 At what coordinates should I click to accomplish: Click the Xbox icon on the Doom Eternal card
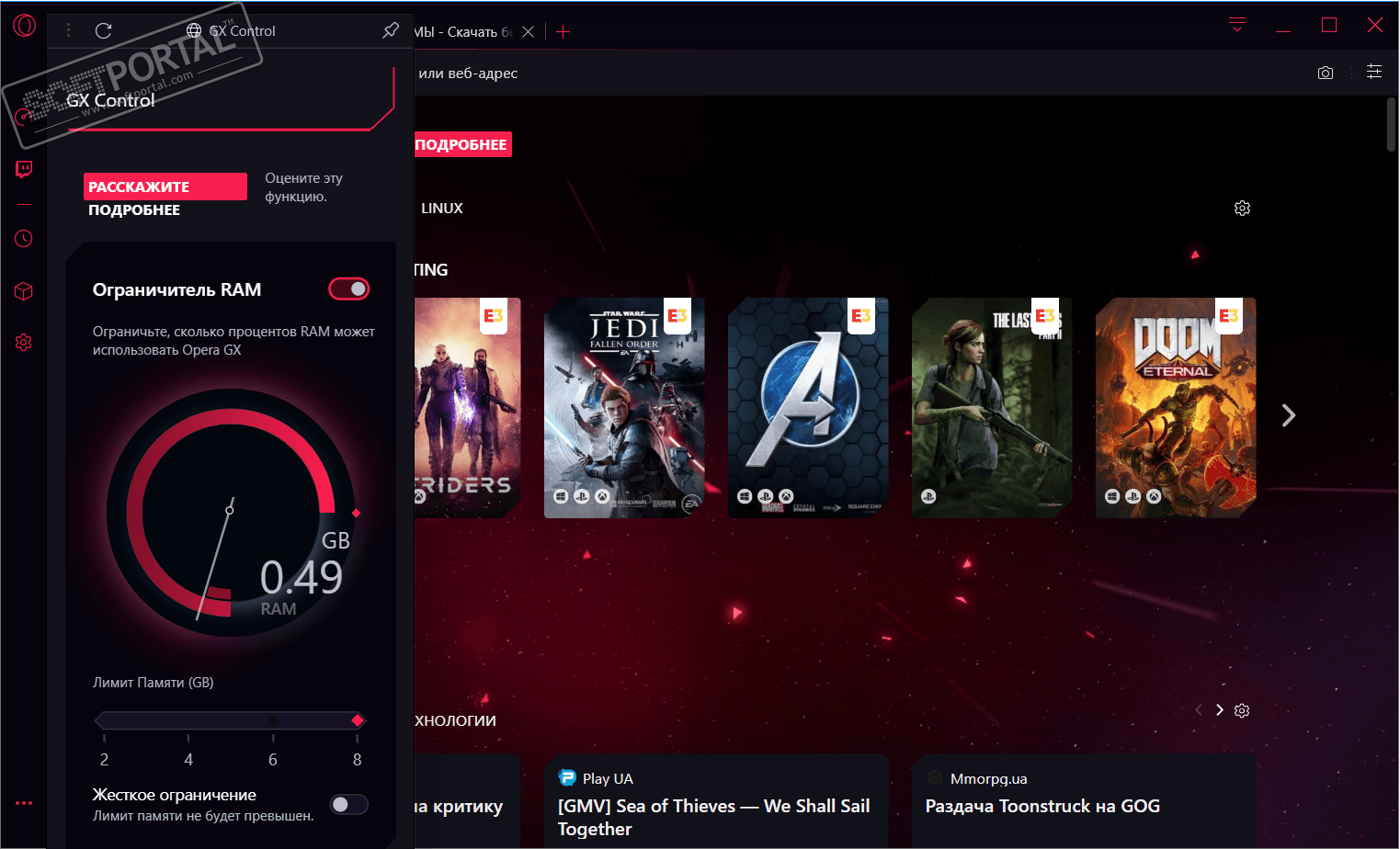[1154, 496]
